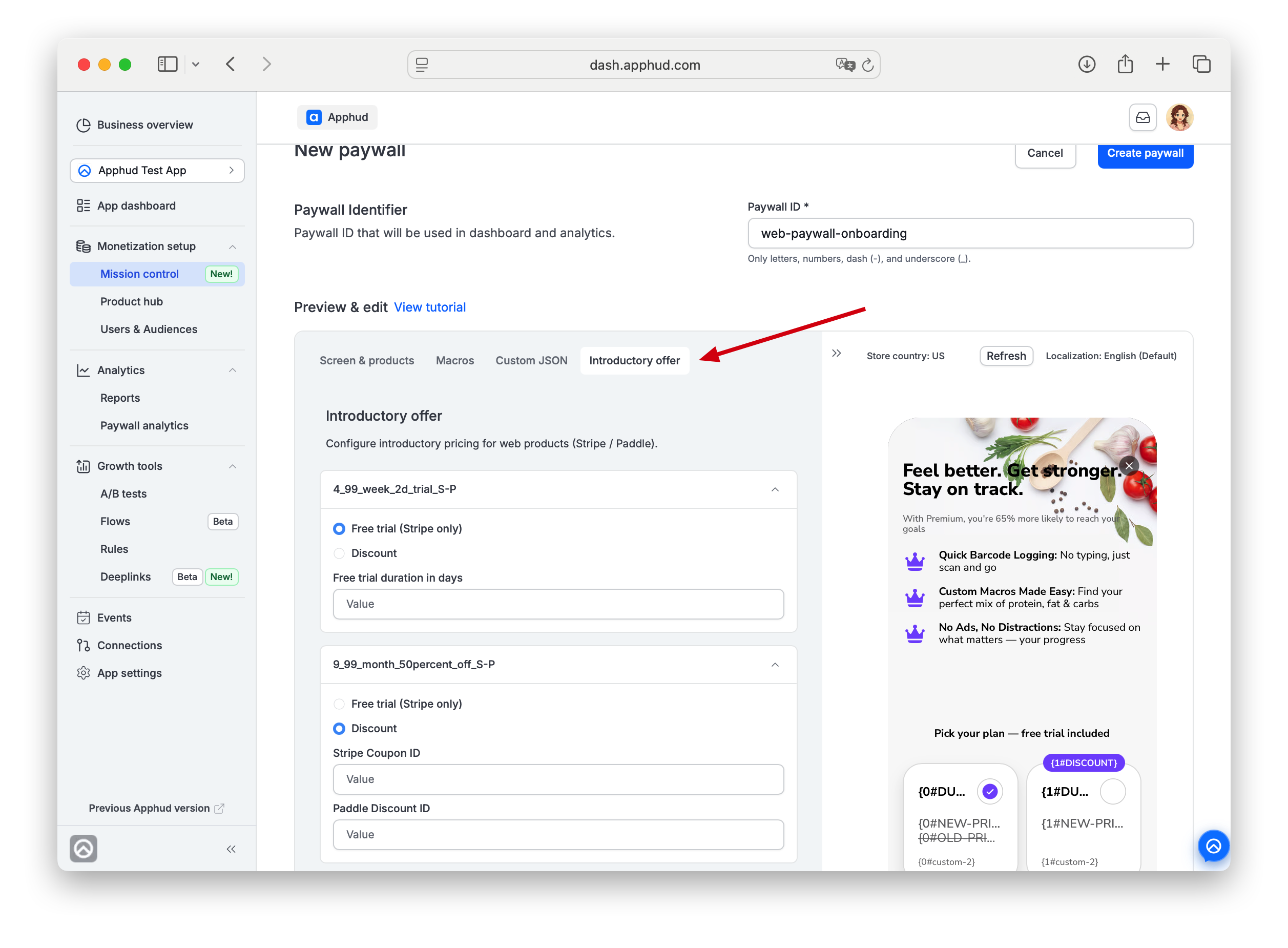Switch to Screen & products tab
This screenshot has height=948, width=1288.
click(x=367, y=360)
